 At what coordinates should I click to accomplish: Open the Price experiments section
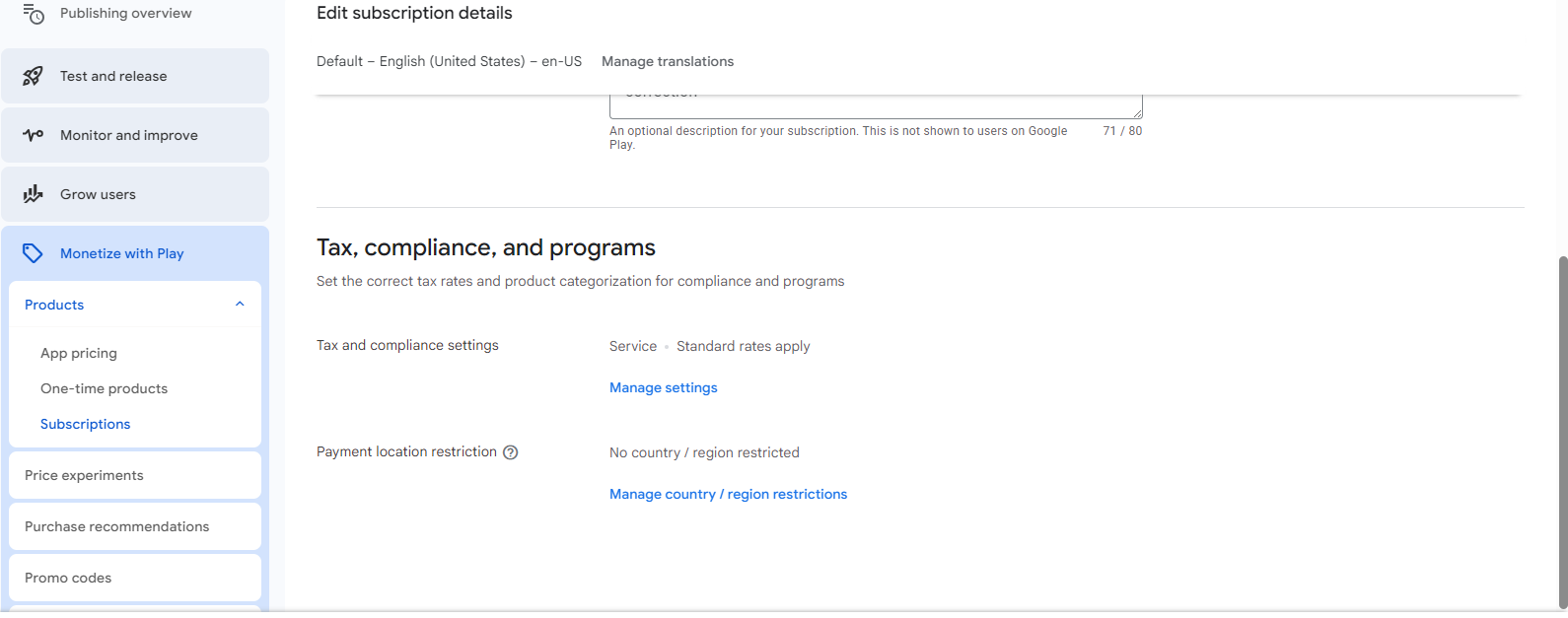point(84,475)
